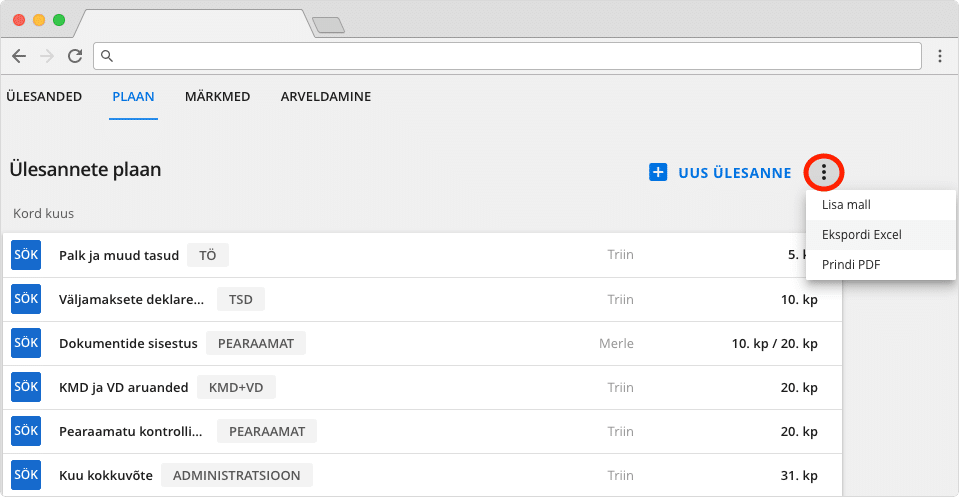
Task: Click SÖK badge on KMD ja VD aruanded row
Action: (26, 387)
